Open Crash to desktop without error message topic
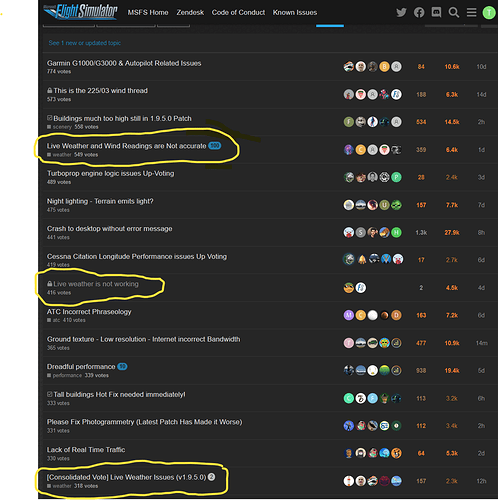The height and width of the screenshot is (500, 498). [x=110, y=229]
